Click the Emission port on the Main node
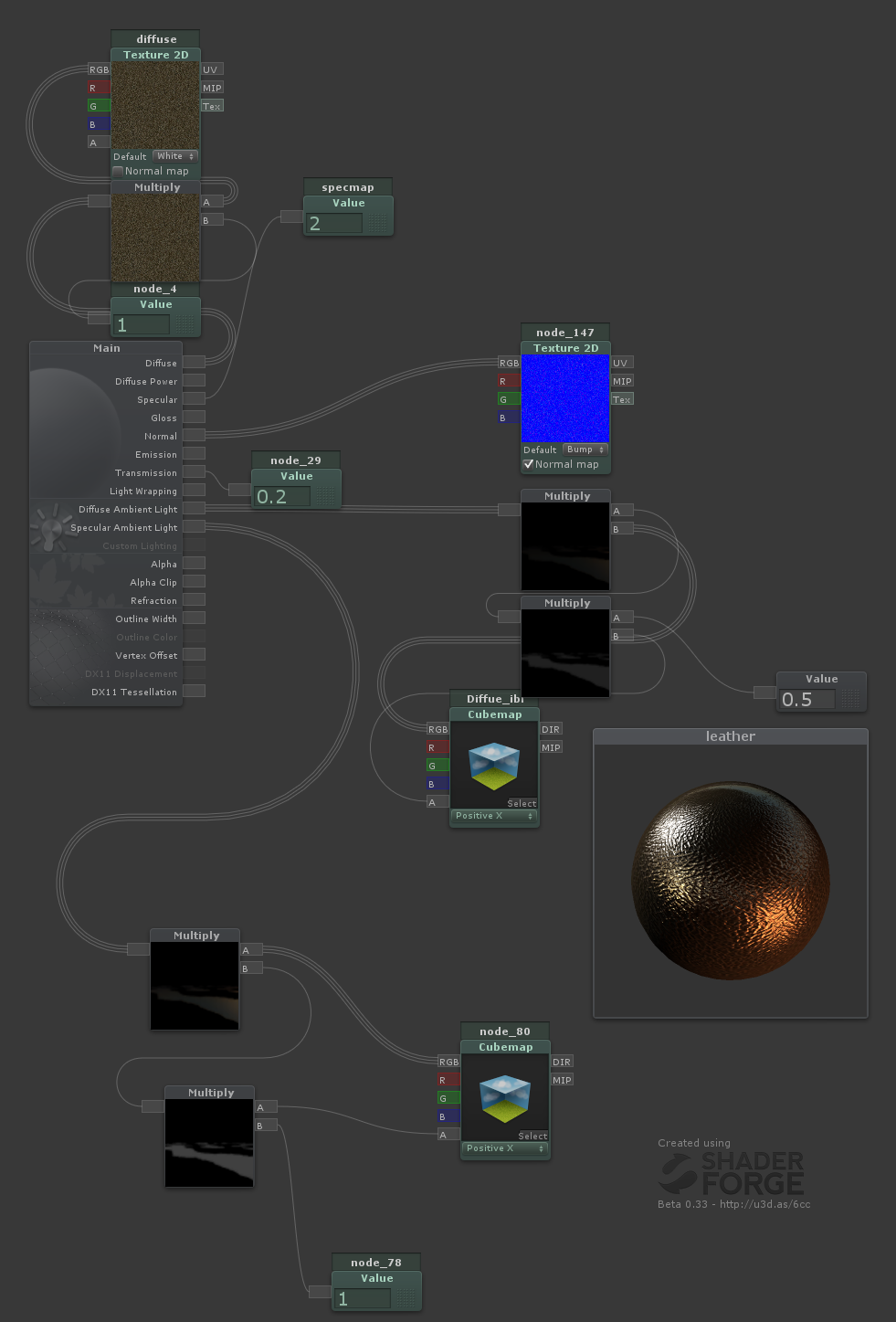The image size is (896, 1322). coord(193,454)
